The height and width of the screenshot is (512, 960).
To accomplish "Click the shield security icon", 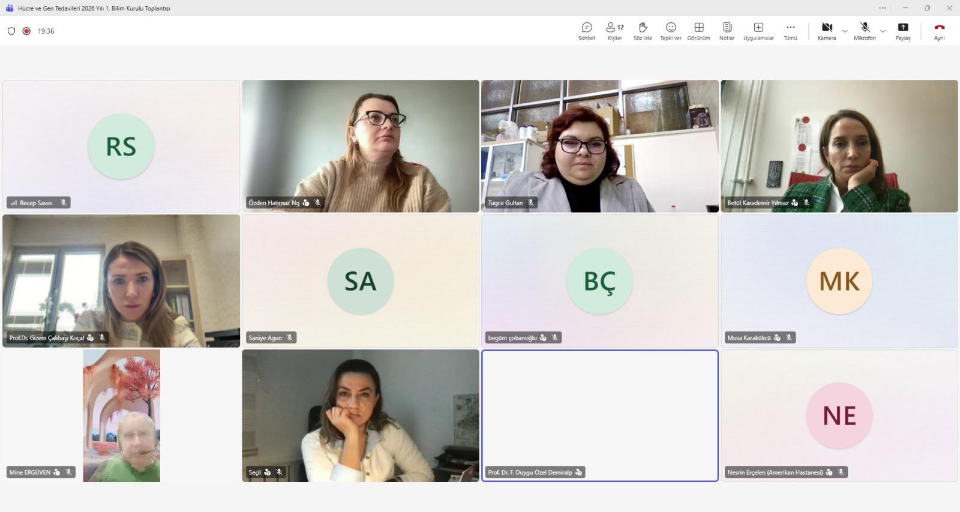I will (x=11, y=31).
